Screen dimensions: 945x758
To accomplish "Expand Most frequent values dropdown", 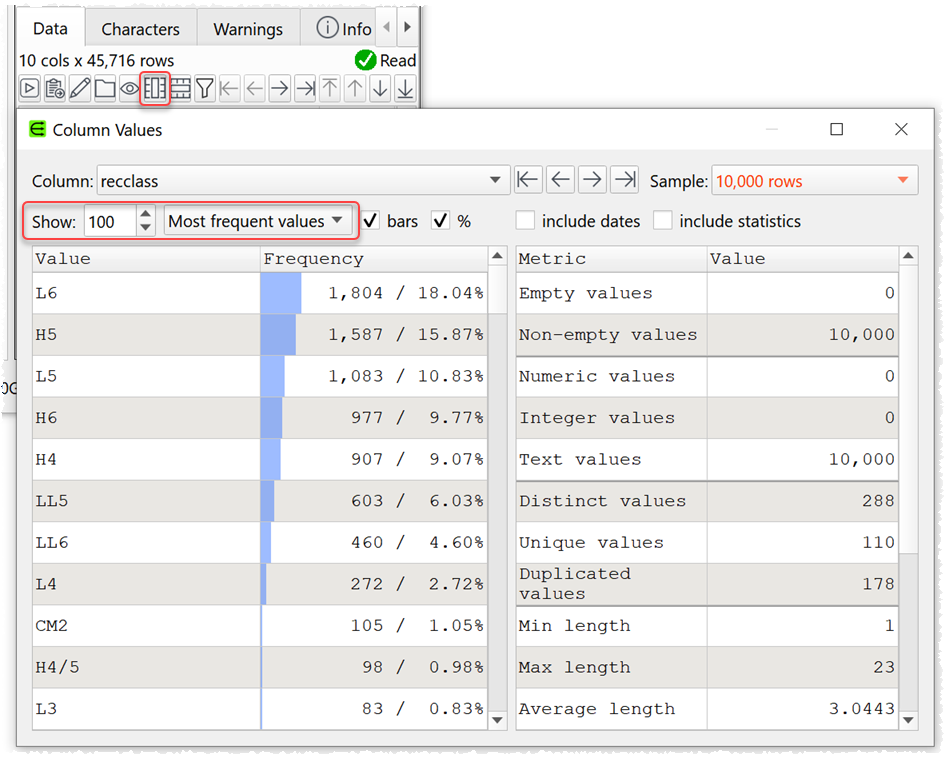I will (x=256, y=221).
